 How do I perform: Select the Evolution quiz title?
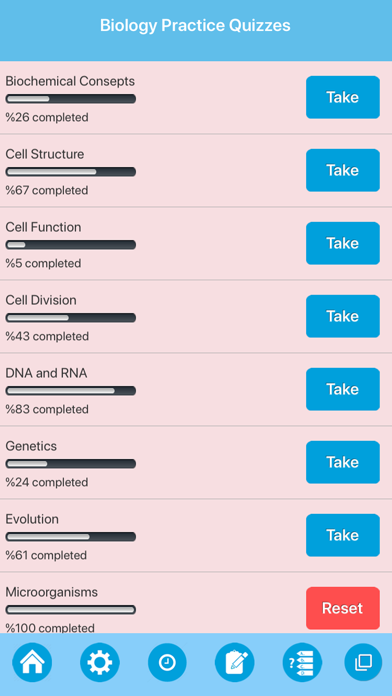pyautogui.click(x=32, y=519)
